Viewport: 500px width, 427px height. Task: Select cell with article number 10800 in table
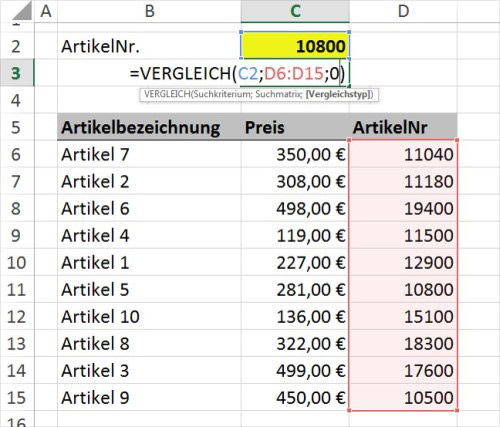point(403,289)
